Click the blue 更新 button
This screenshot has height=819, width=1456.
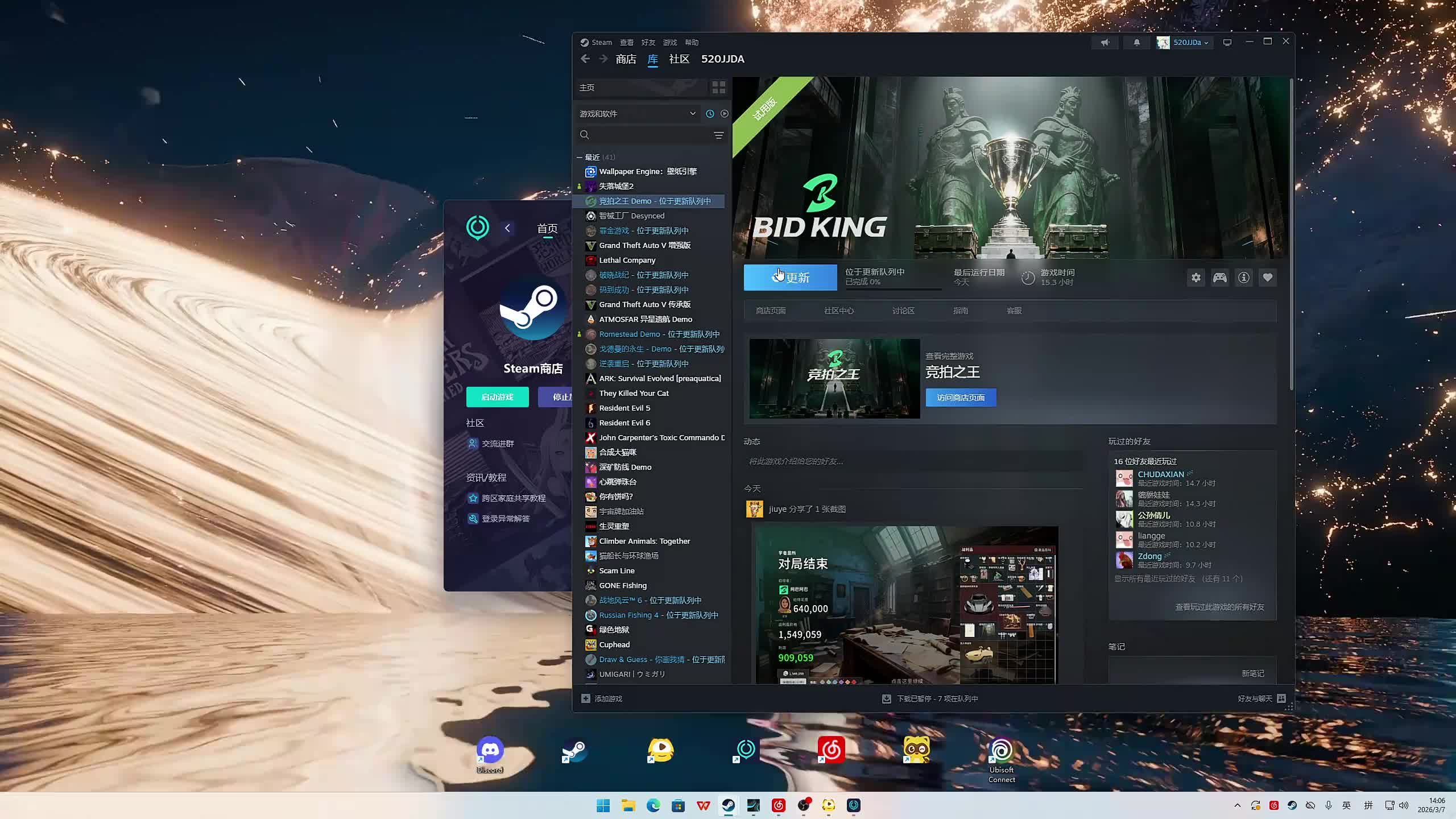790,278
